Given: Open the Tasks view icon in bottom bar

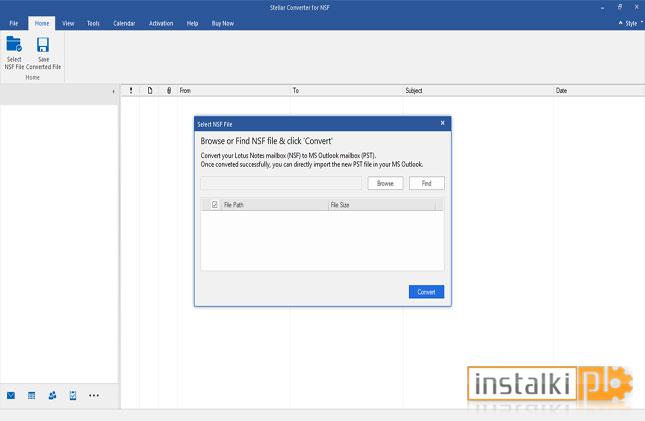Looking at the screenshot, I should (73, 395).
